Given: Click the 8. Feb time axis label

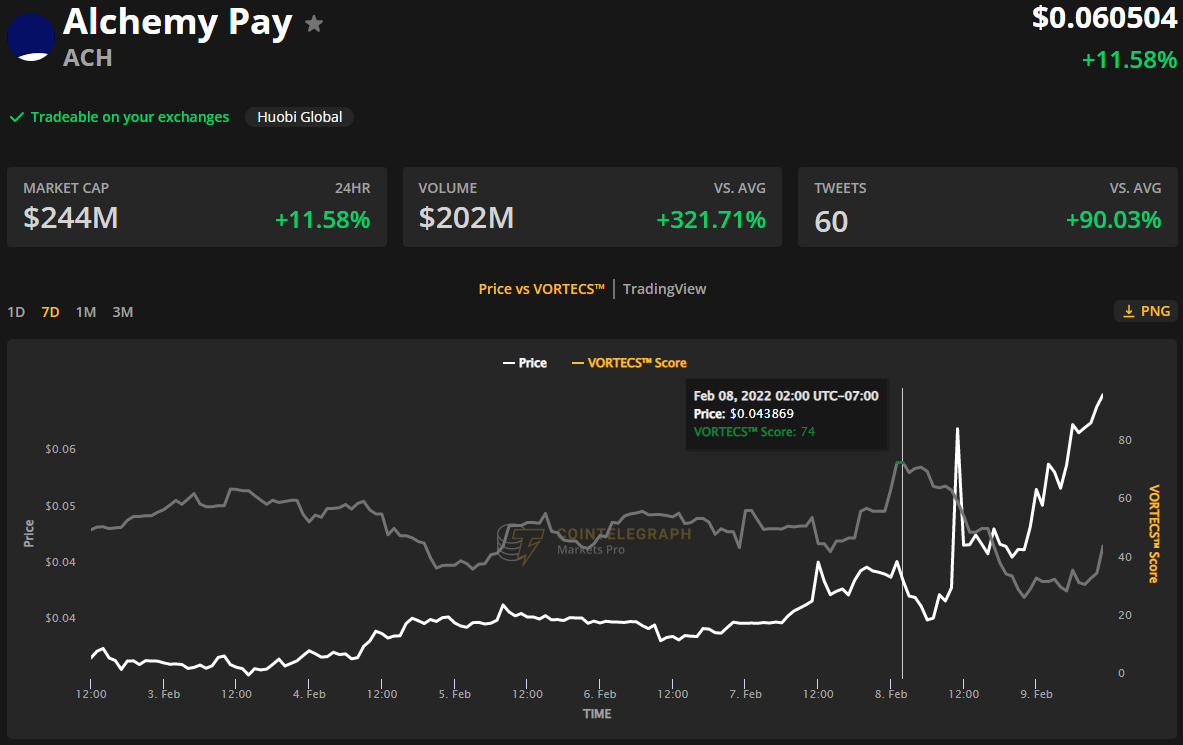Looking at the screenshot, I should pyautogui.click(x=891, y=694).
